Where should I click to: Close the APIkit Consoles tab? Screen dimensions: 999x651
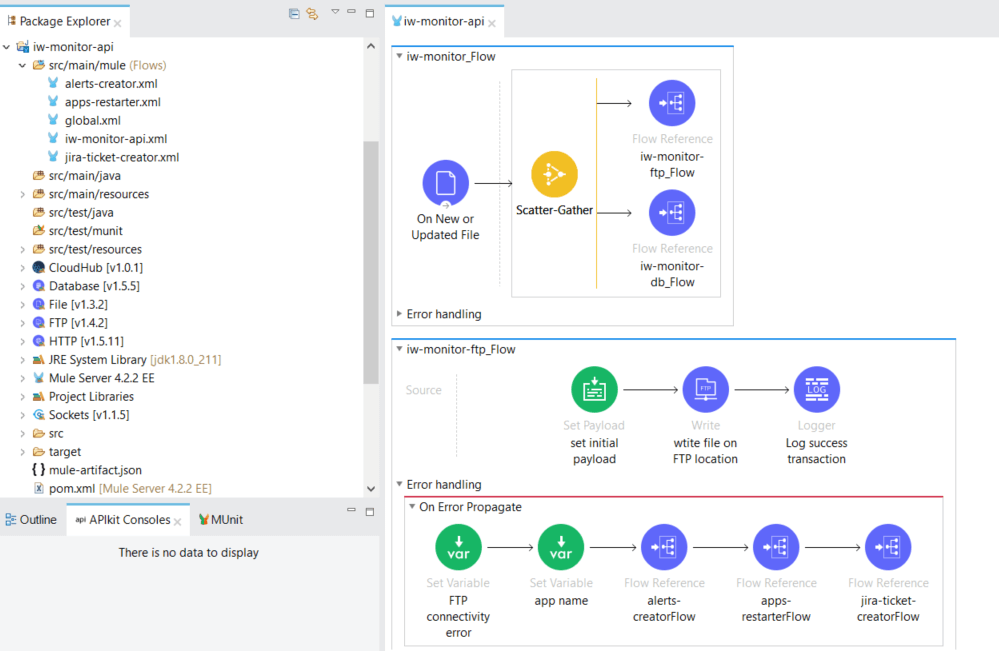(x=178, y=522)
